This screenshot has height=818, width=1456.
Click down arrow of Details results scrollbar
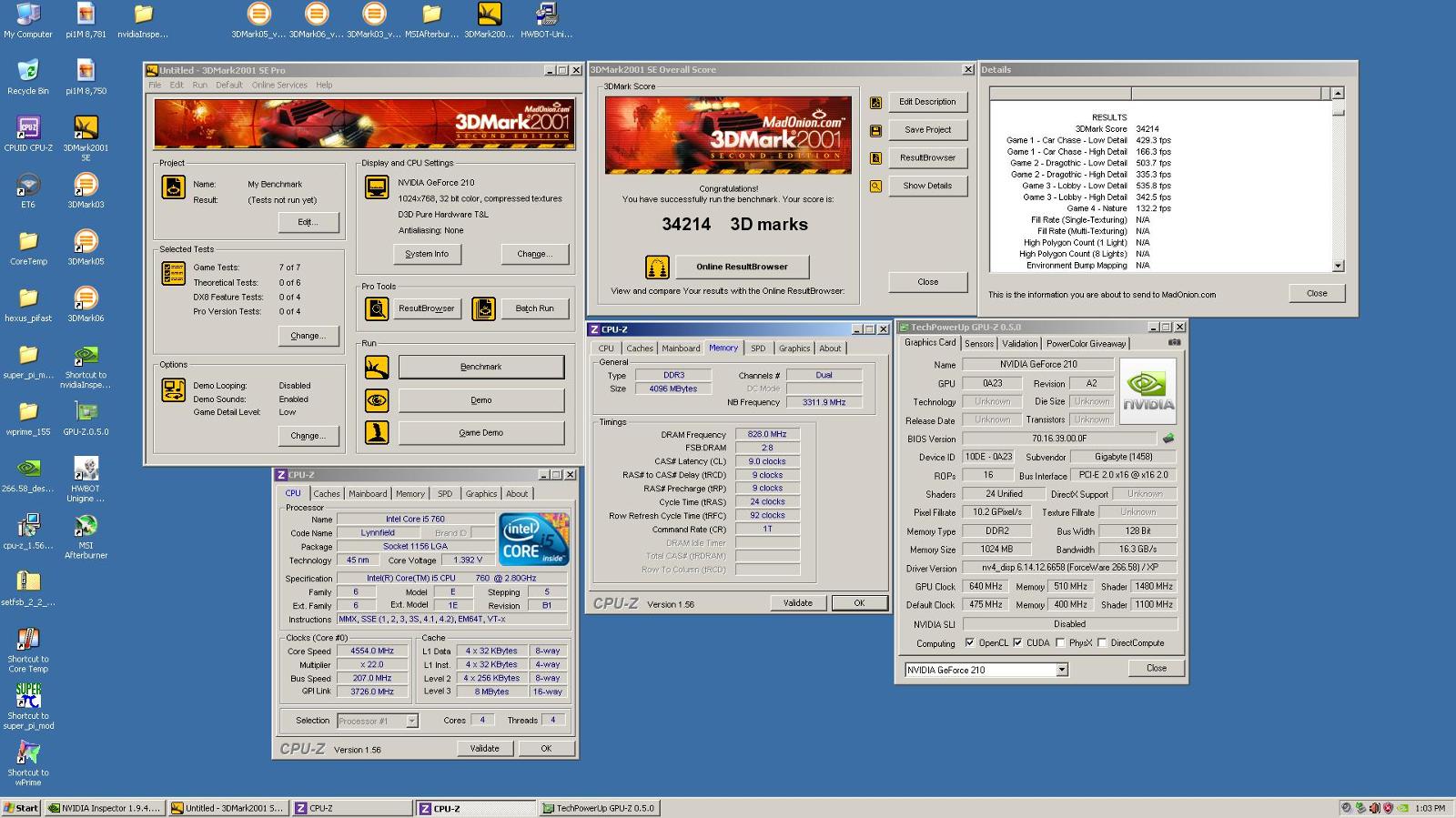point(1338,266)
